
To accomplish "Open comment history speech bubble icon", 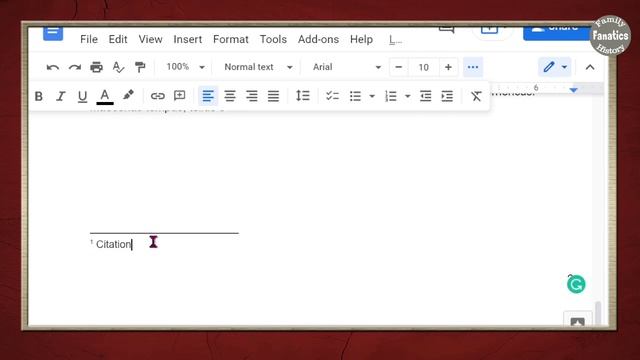I will pyautogui.click(x=447, y=30).
